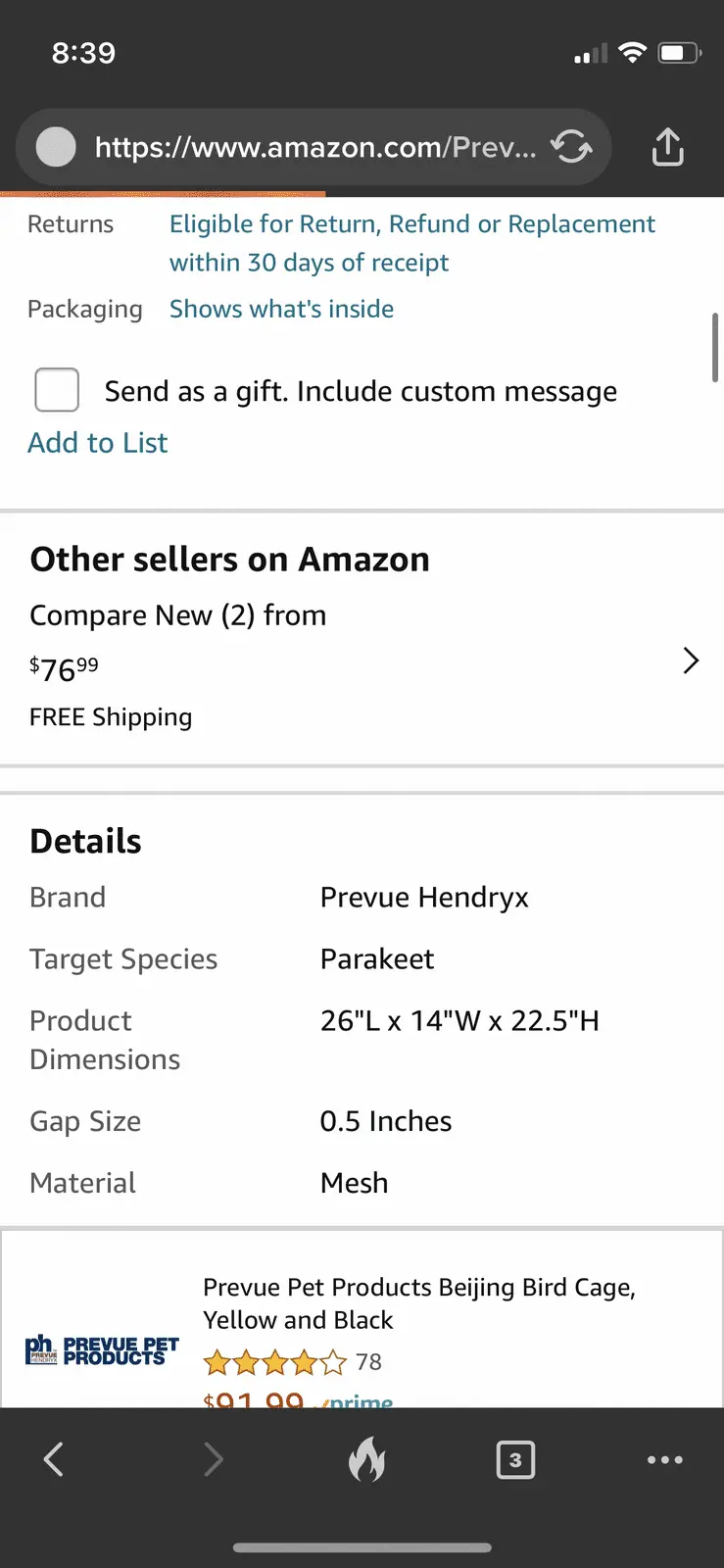Click Add to List link
Screen dimensions: 724x1568
tap(98, 443)
